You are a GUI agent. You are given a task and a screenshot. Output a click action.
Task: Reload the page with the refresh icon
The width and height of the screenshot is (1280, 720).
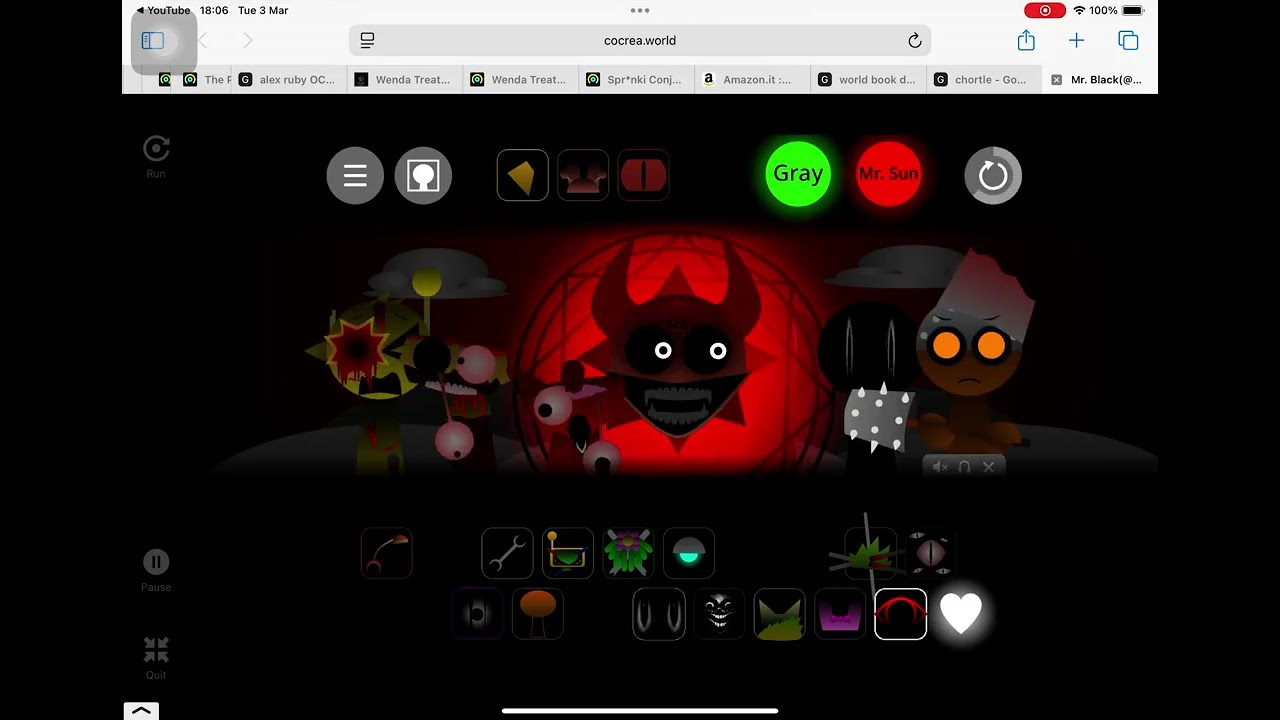point(914,40)
